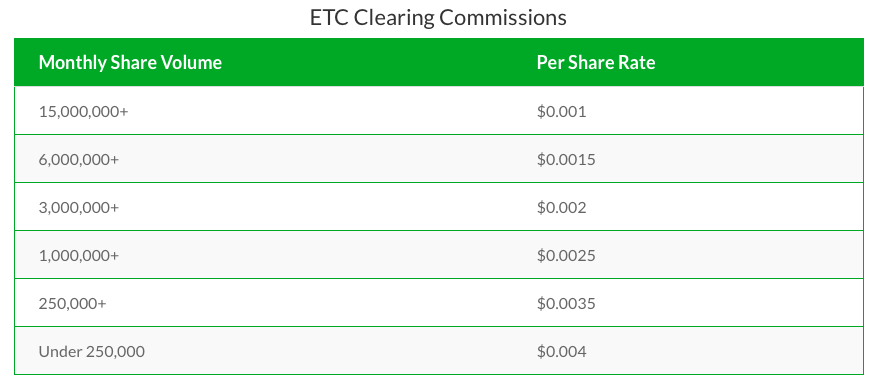This screenshot has width=873, height=389.
Task: Click the 15,000,000+ volume cell
Action: 84,111
